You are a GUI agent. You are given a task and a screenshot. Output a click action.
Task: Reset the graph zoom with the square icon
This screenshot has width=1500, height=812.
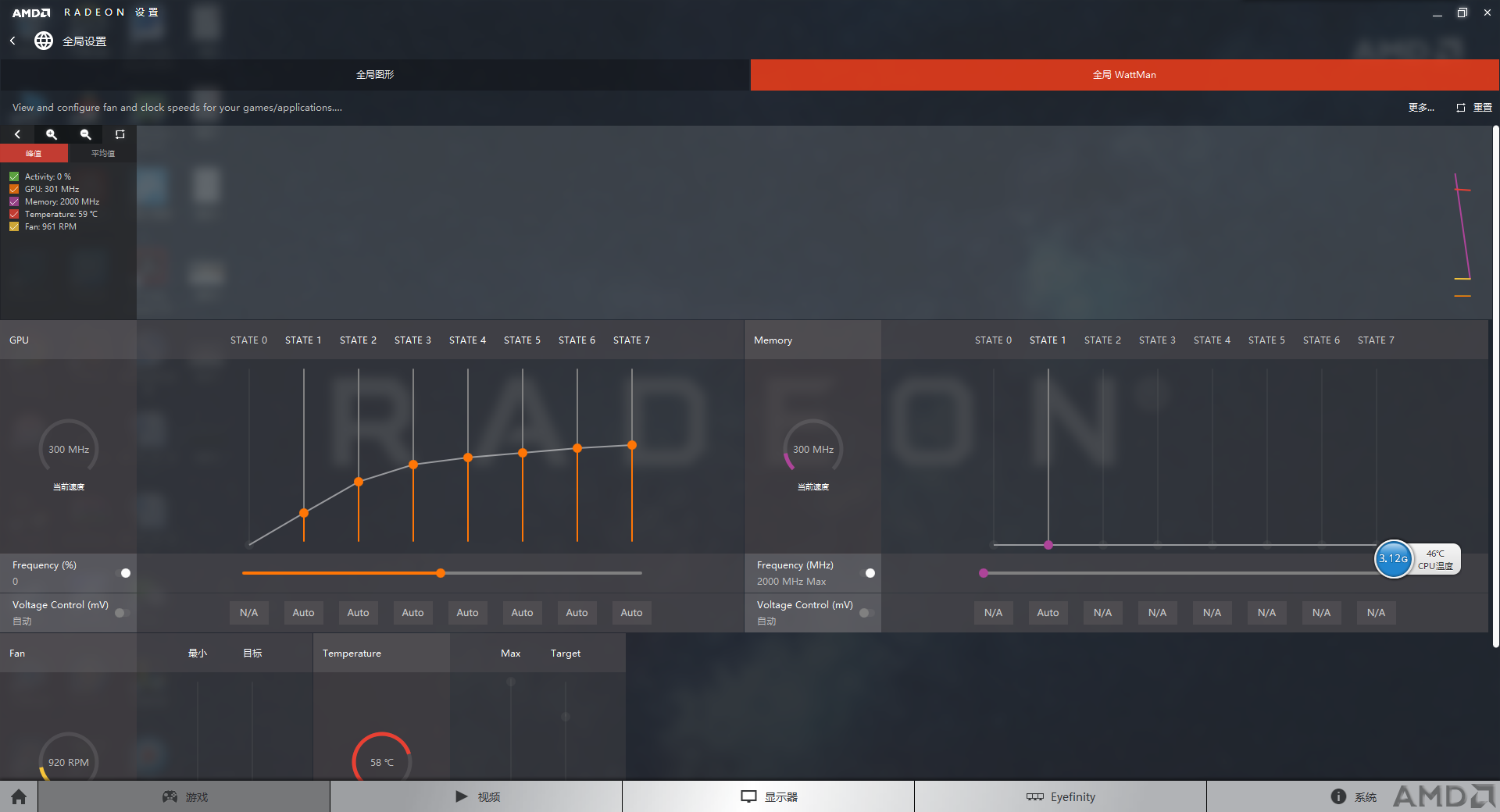pyautogui.click(x=120, y=134)
